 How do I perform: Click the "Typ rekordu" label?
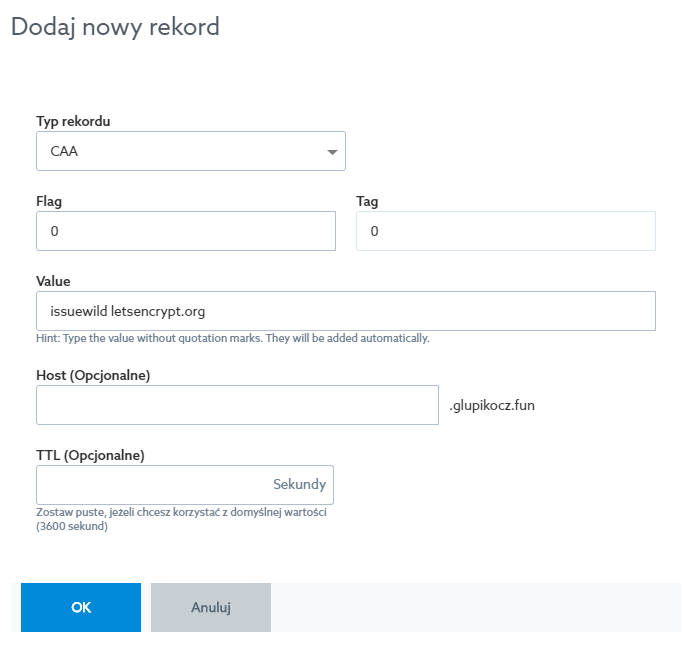tap(73, 121)
